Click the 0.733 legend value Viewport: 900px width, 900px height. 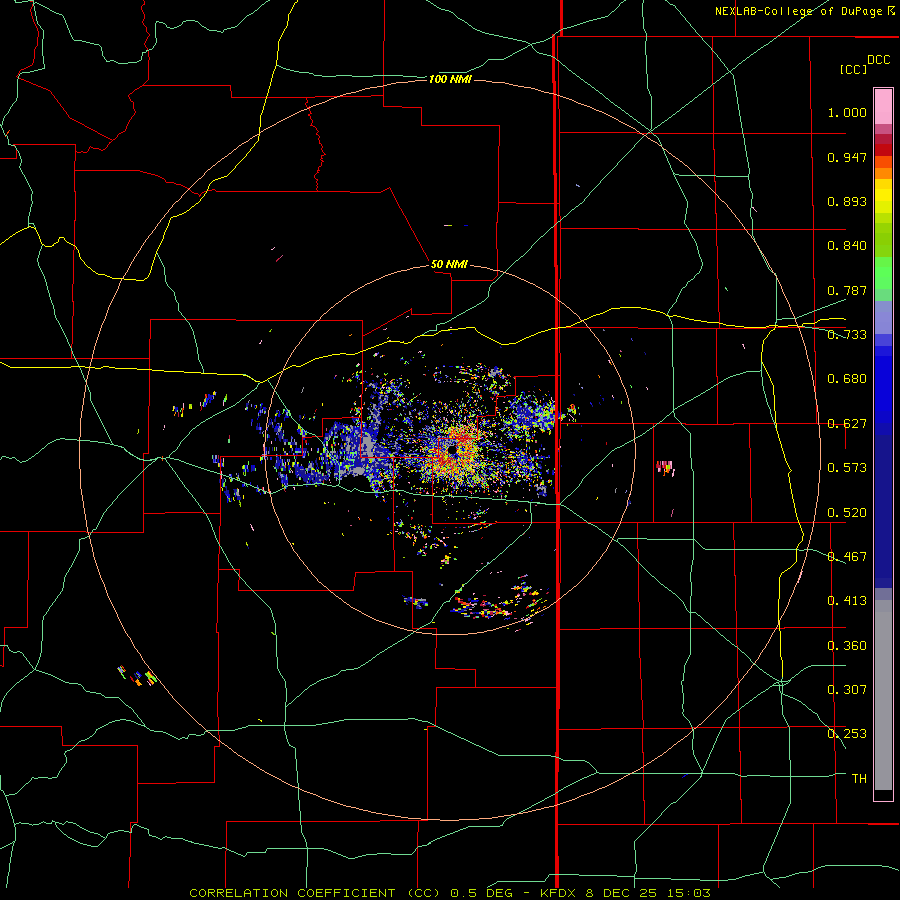click(x=847, y=335)
